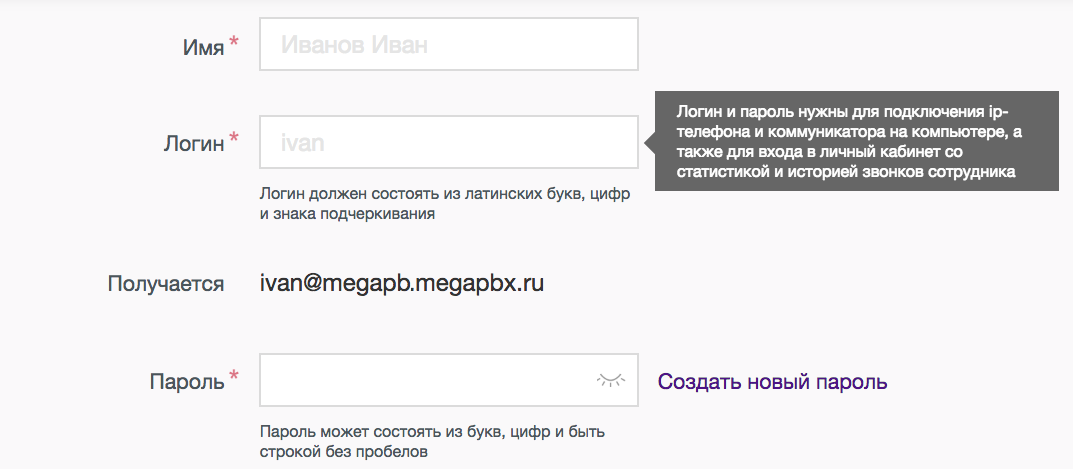Click into the Пароль password field
The height and width of the screenshot is (469, 1073).
(425, 381)
